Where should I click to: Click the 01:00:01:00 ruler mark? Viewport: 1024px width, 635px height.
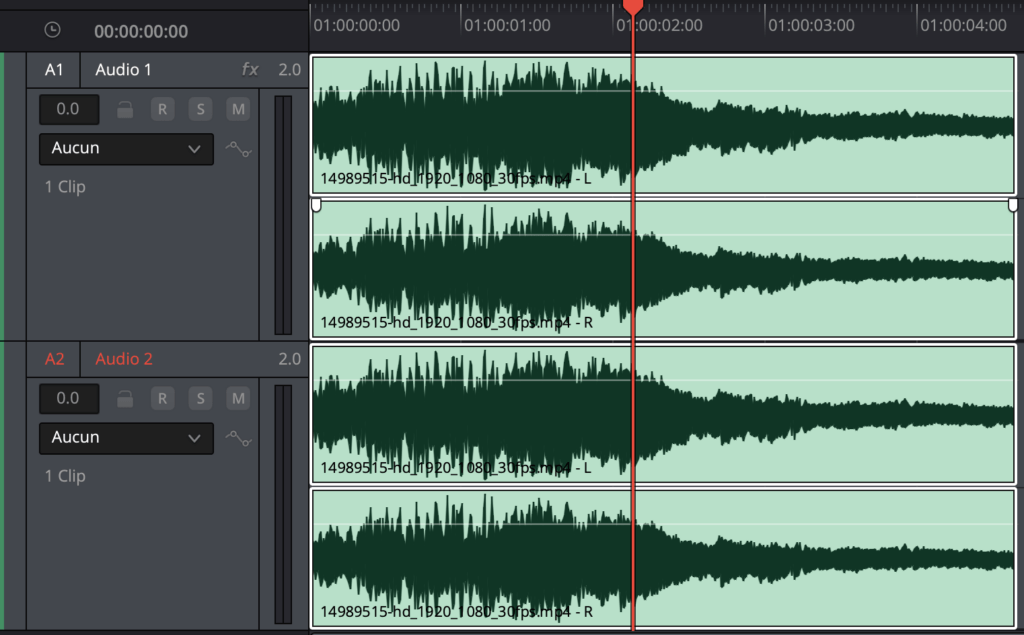507,25
